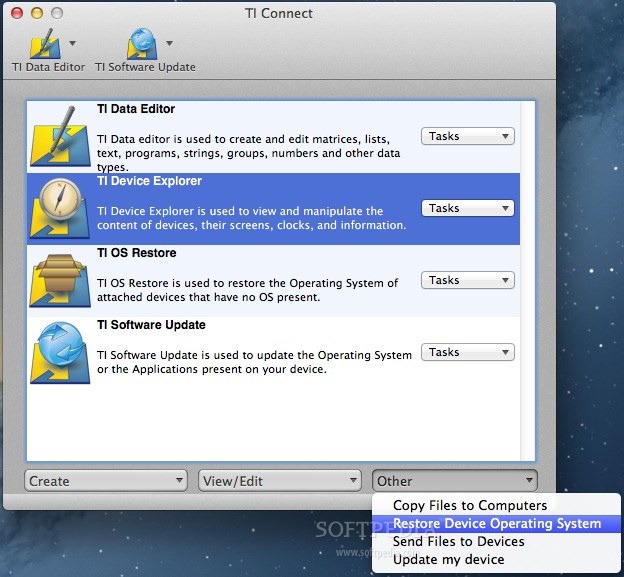Collapse the Other dropdown
The height and width of the screenshot is (577, 624).
[454, 481]
